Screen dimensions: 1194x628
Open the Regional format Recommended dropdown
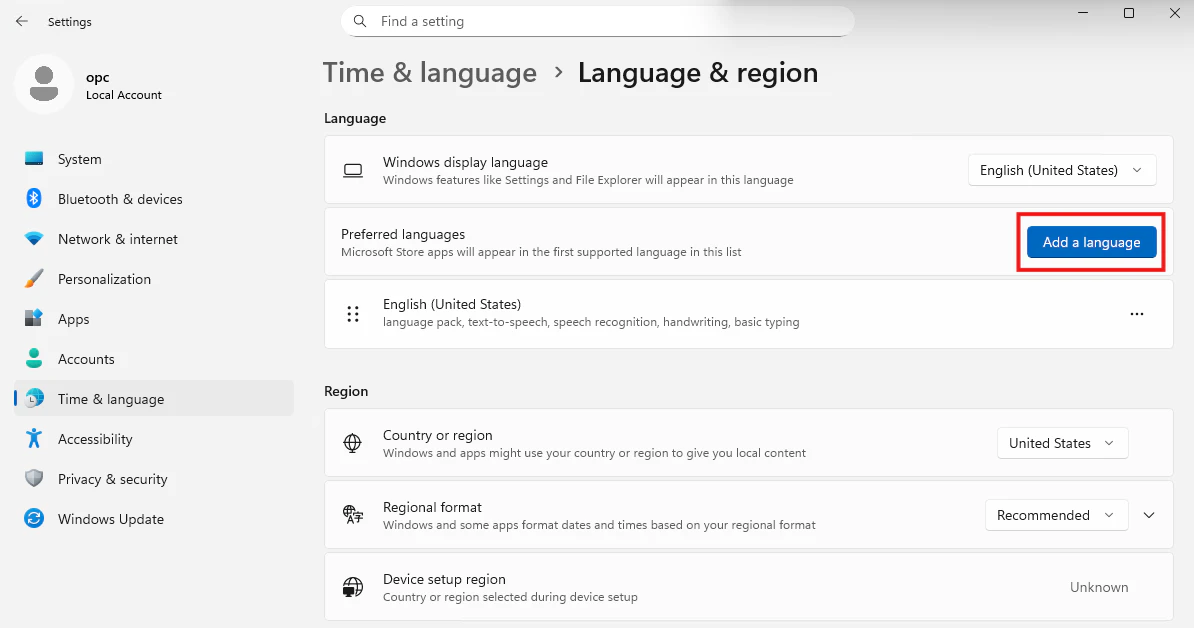coord(1055,515)
